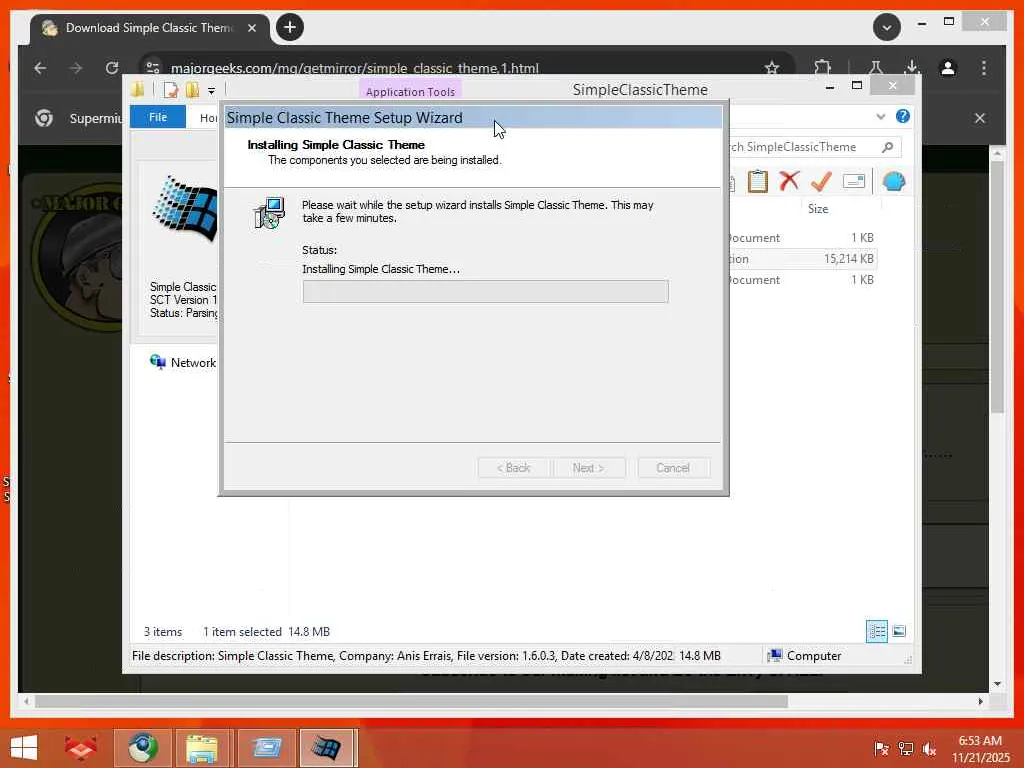Click the Windows Simple Classic Theme logo thumbnail
This screenshot has width=1024, height=768.
(x=185, y=209)
